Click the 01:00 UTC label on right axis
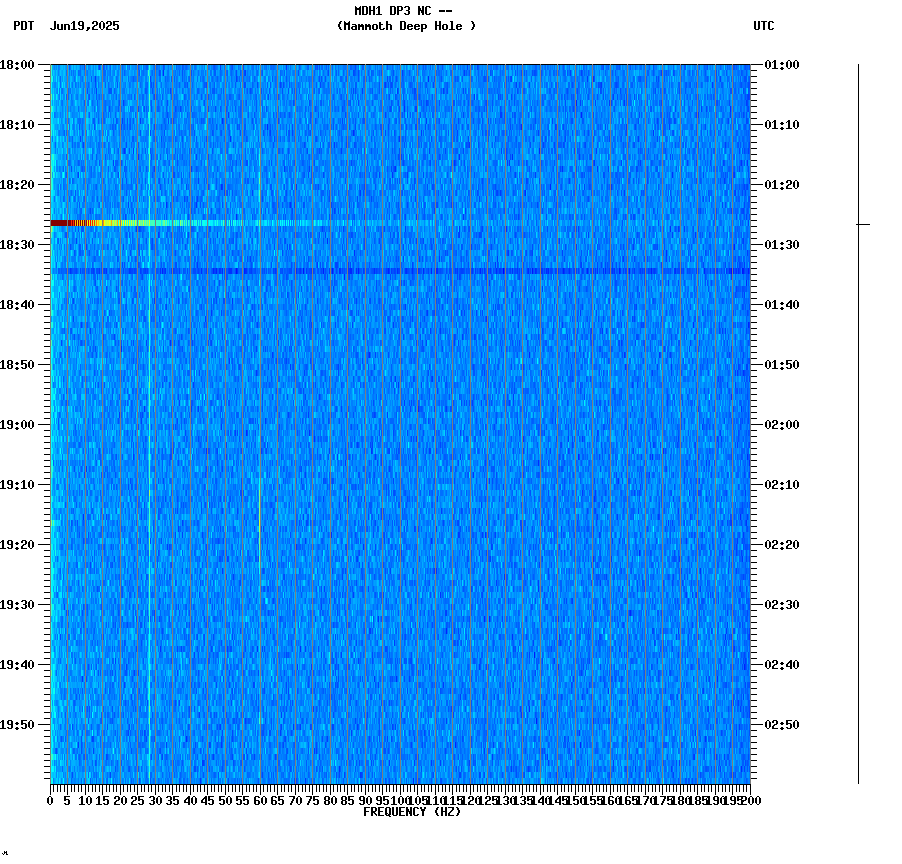Image resolution: width=902 pixels, height=864 pixels. coord(779,64)
